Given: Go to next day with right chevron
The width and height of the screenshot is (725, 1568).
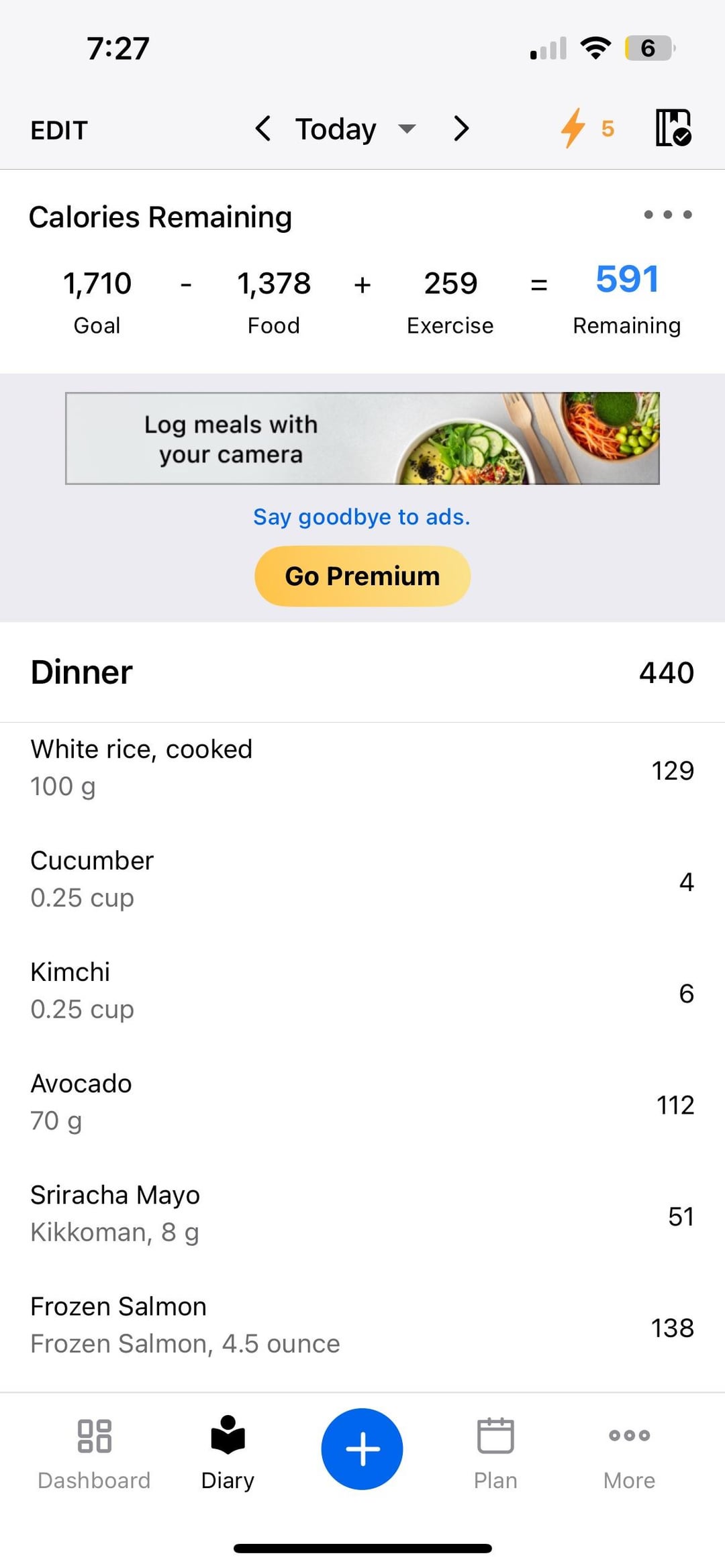Looking at the screenshot, I should [x=461, y=128].
